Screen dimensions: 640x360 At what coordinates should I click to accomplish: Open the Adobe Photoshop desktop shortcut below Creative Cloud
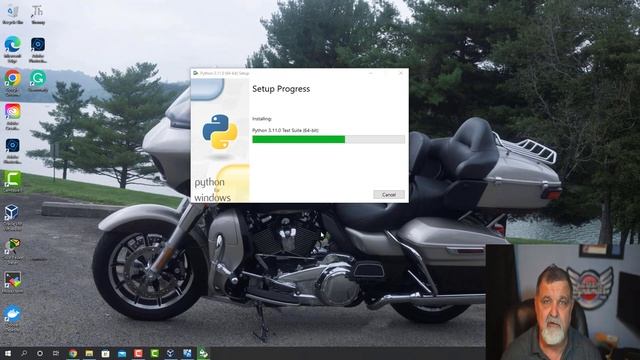pyautogui.click(x=13, y=150)
